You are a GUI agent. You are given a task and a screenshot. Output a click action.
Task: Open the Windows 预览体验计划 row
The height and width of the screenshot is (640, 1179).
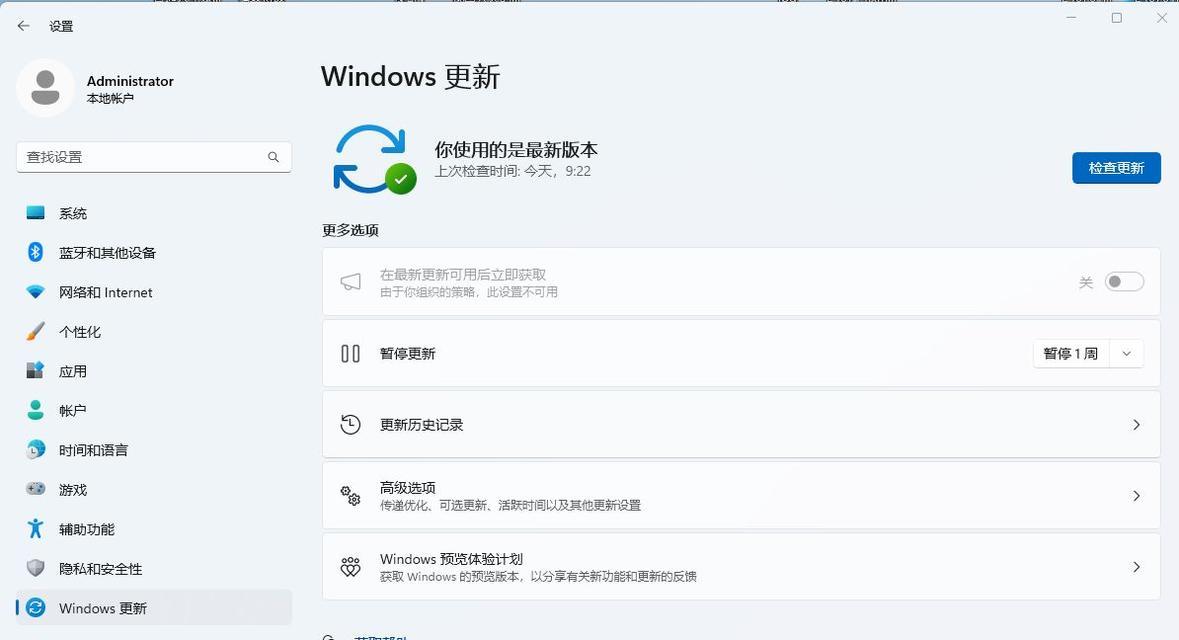(741, 567)
